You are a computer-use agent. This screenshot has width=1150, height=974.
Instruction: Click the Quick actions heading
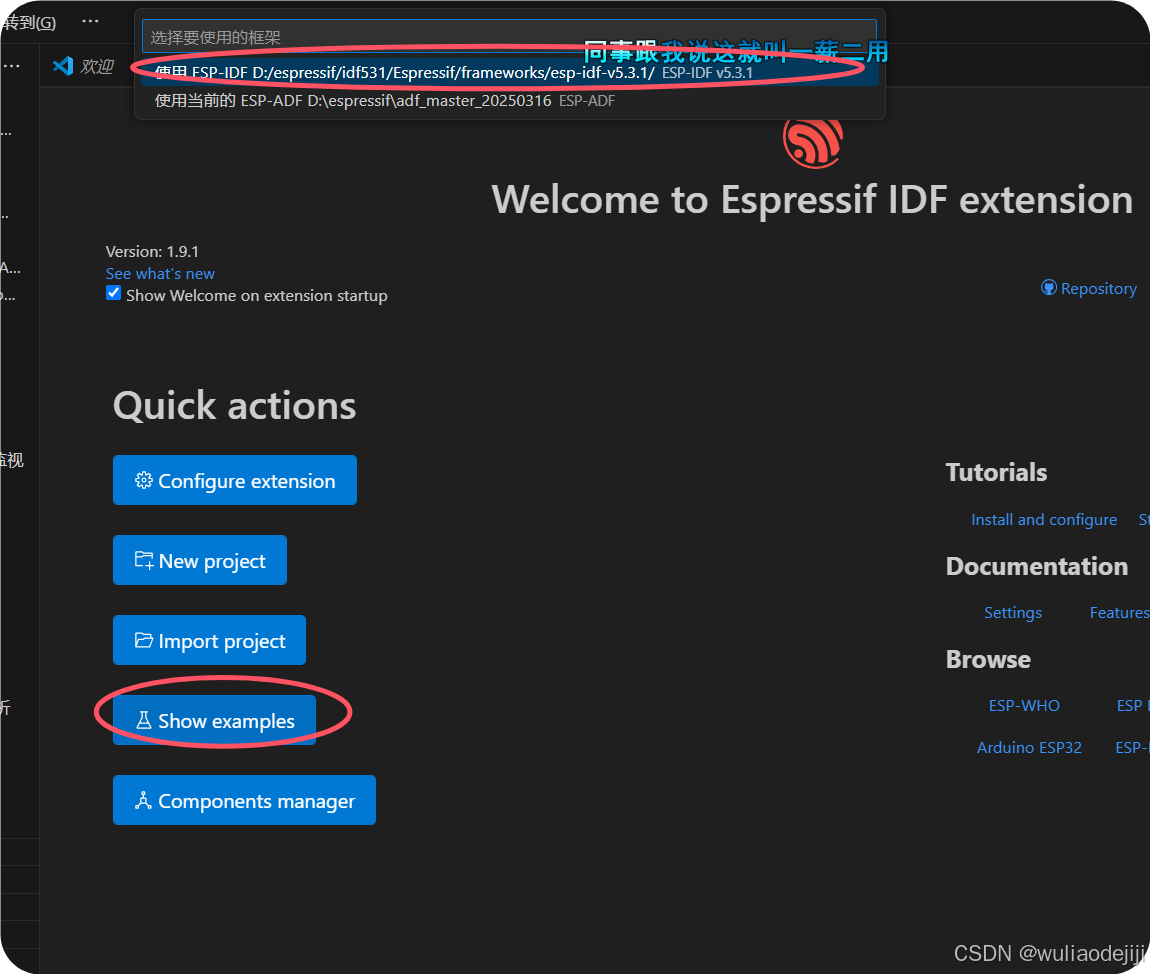pyautogui.click(x=235, y=406)
